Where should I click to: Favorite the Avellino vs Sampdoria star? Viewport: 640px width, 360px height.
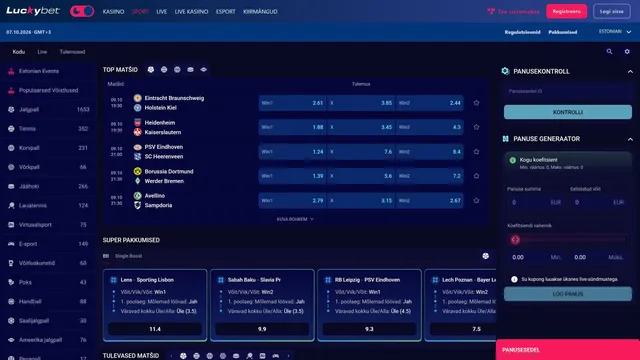click(476, 200)
